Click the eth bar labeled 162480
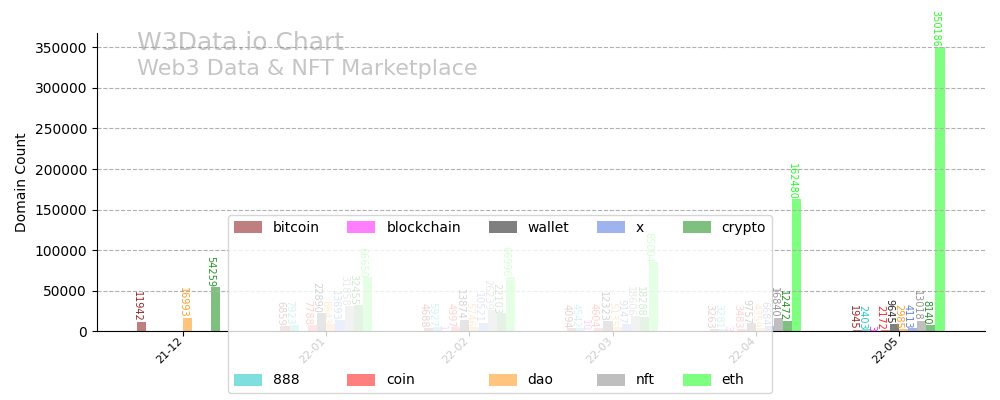Screen dimensions: 1000x400 tap(797, 265)
